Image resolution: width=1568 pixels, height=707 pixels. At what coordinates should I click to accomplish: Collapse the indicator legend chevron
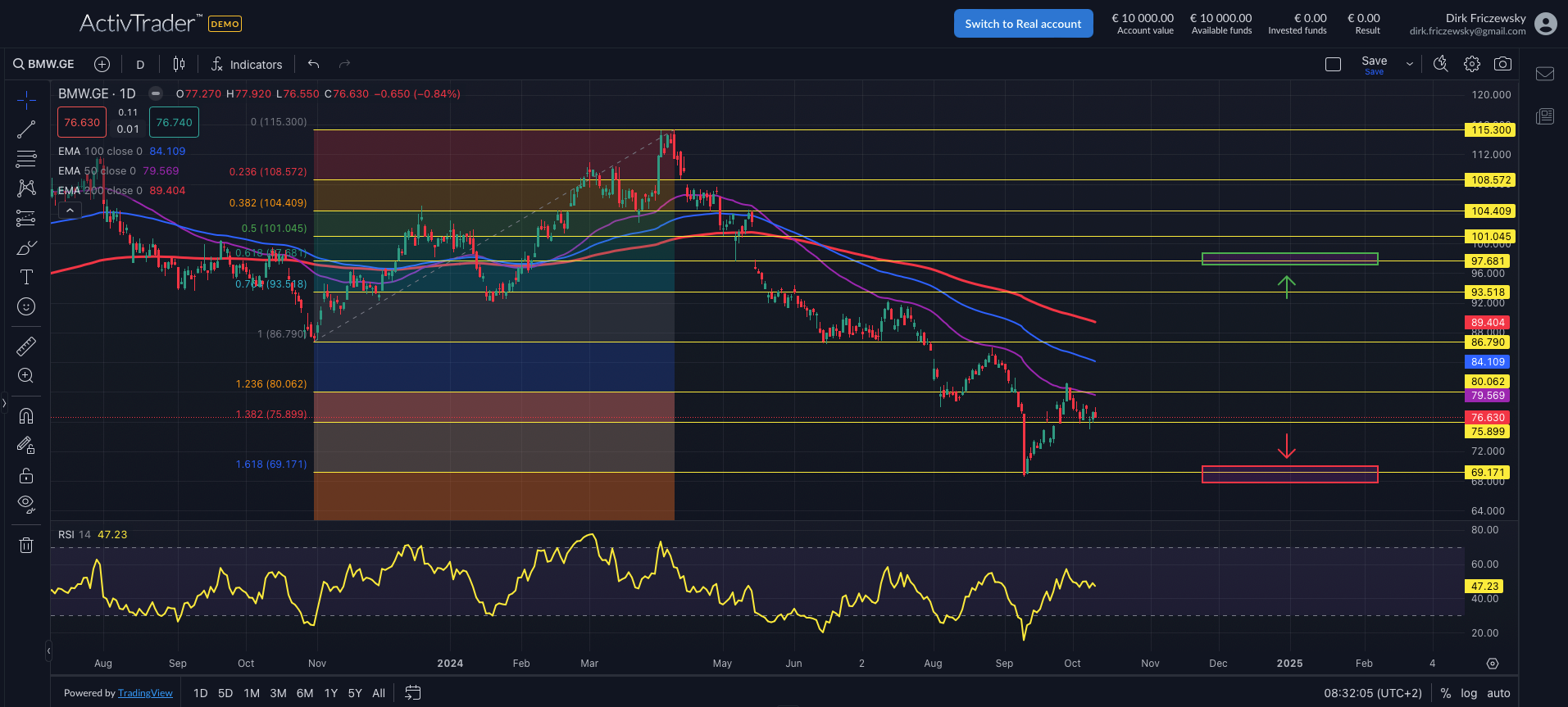point(70,211)
